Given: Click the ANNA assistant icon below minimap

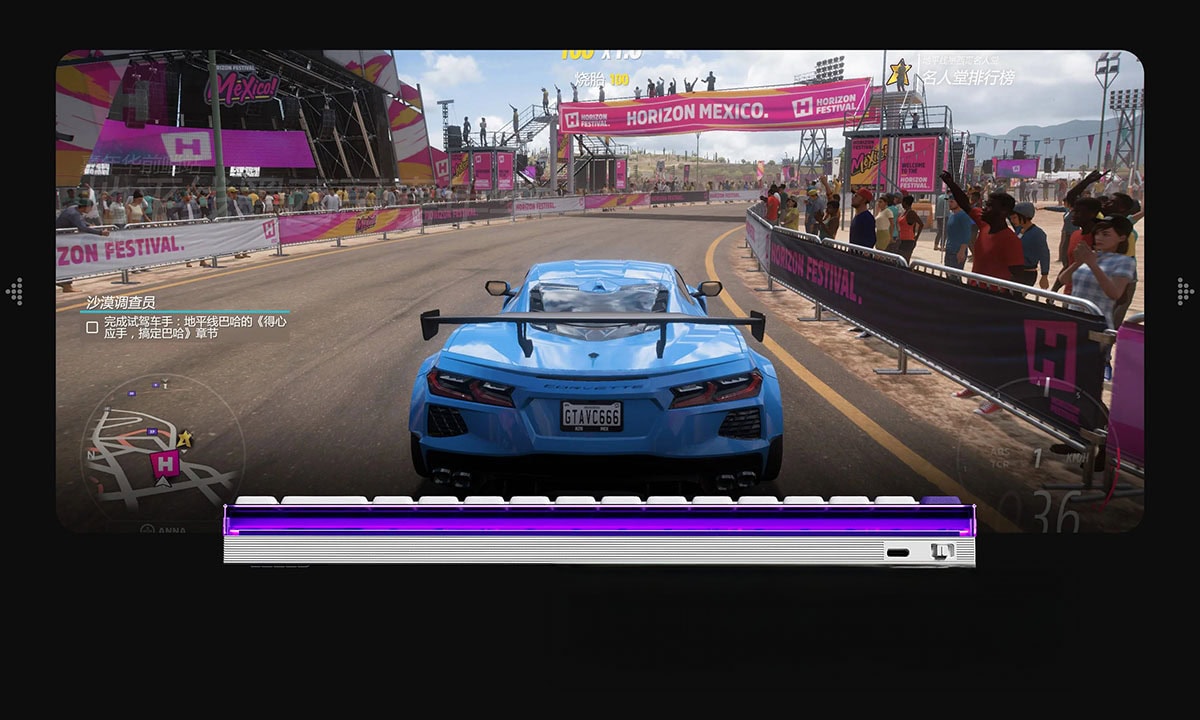Looking at the screenshot, I should pos(142,529).
